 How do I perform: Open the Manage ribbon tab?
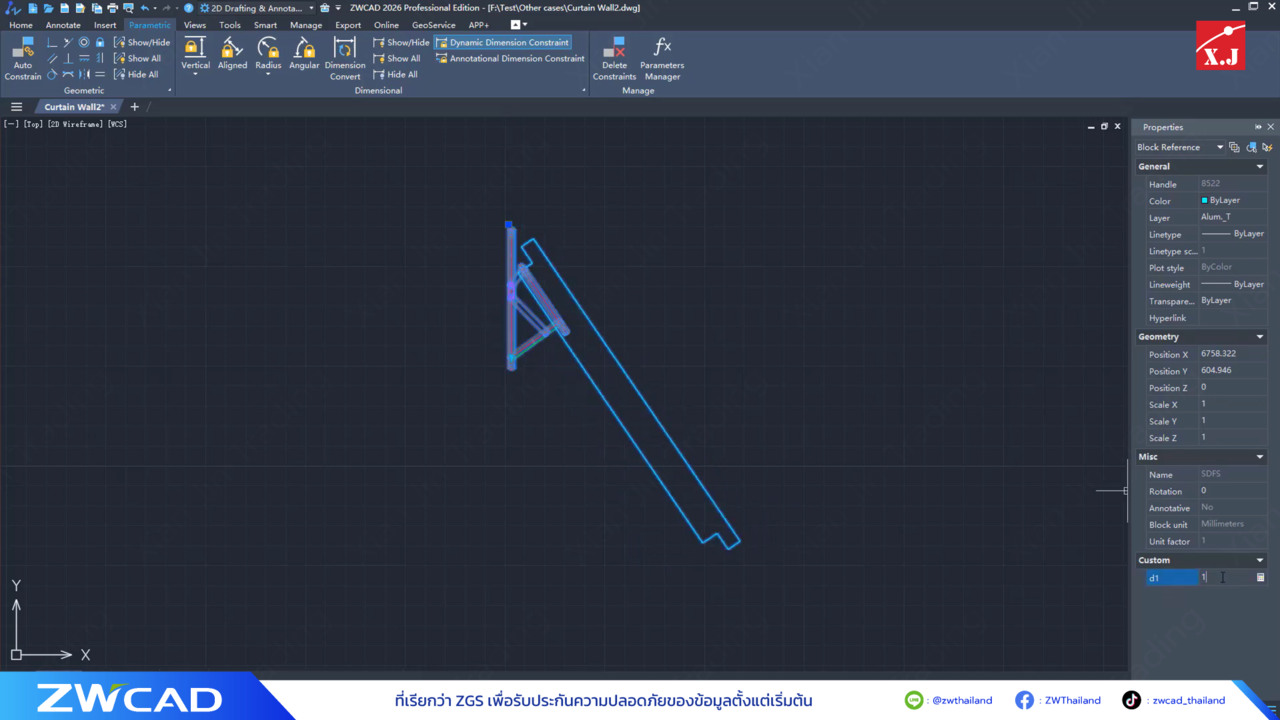tap(306, 25)
